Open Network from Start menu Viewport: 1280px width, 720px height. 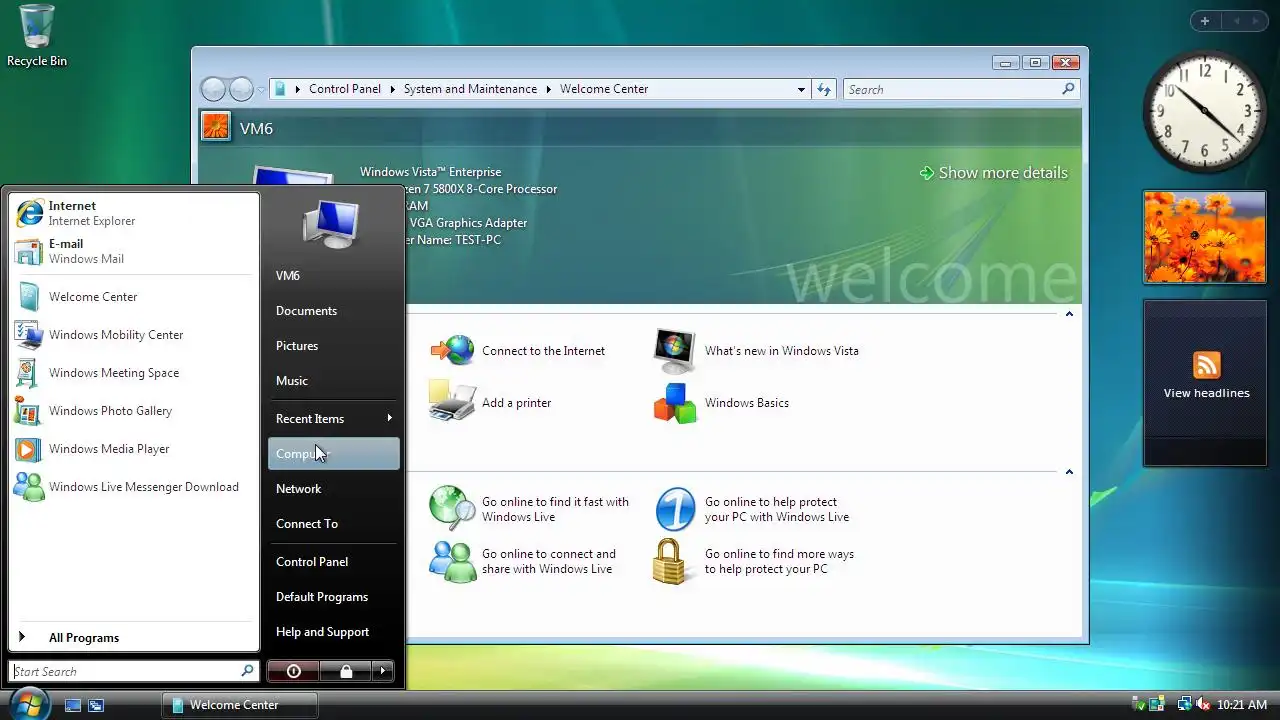pos(333,488)
